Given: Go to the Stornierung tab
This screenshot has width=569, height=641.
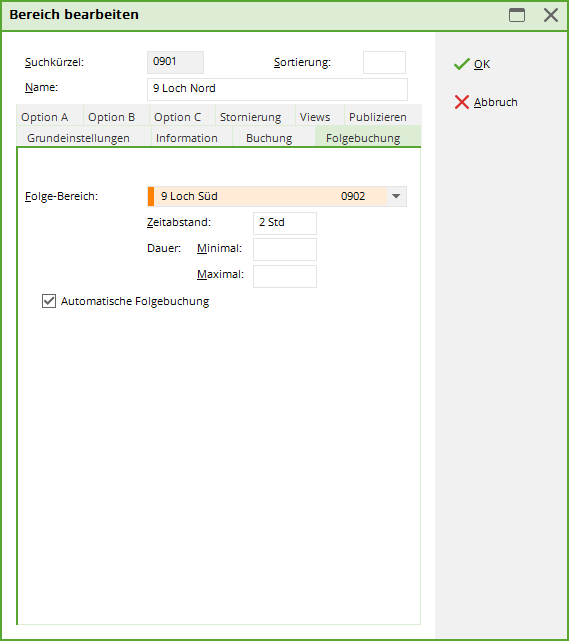Looking at the screenshot, I should click(251, 117).
